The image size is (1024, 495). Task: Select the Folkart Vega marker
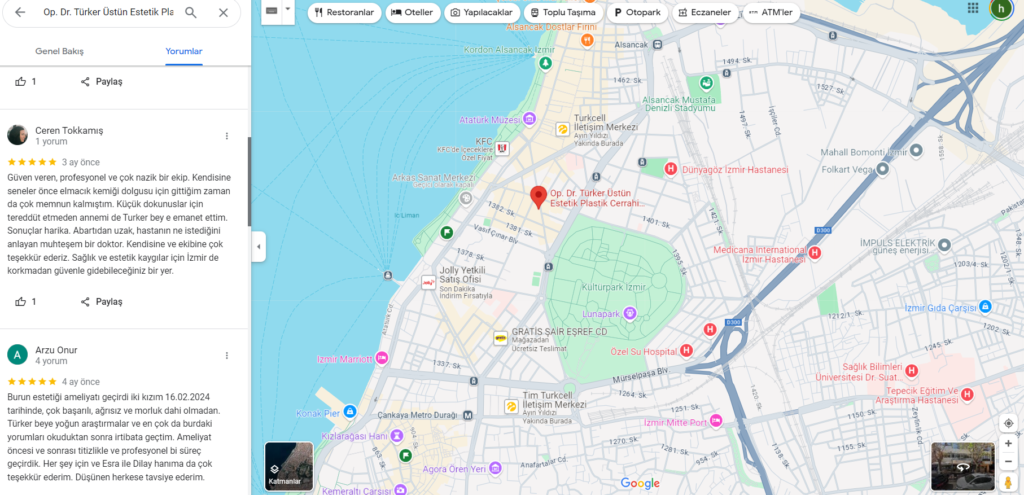point(883,169)
